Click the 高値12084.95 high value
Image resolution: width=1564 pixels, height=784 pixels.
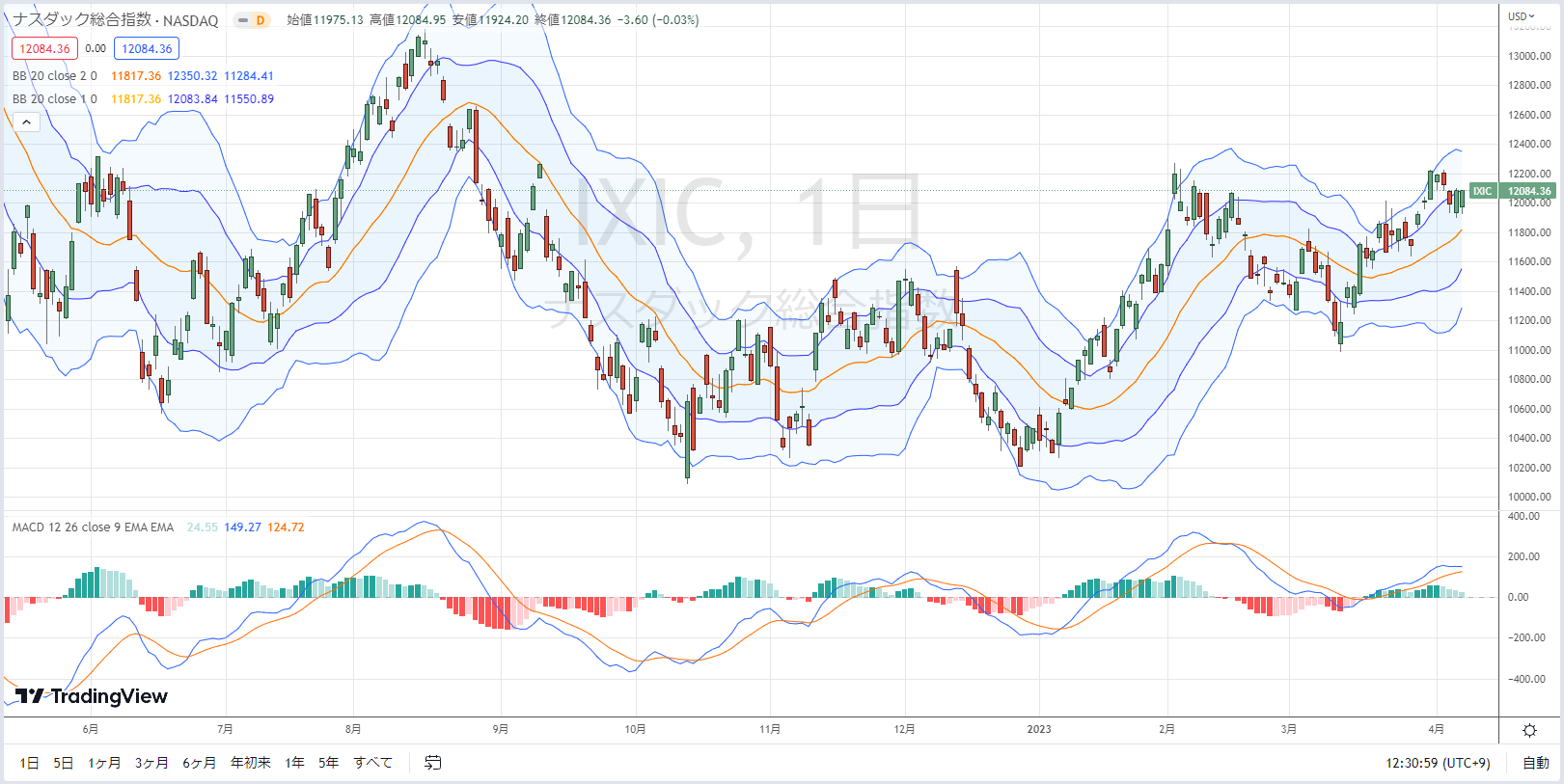408,20
